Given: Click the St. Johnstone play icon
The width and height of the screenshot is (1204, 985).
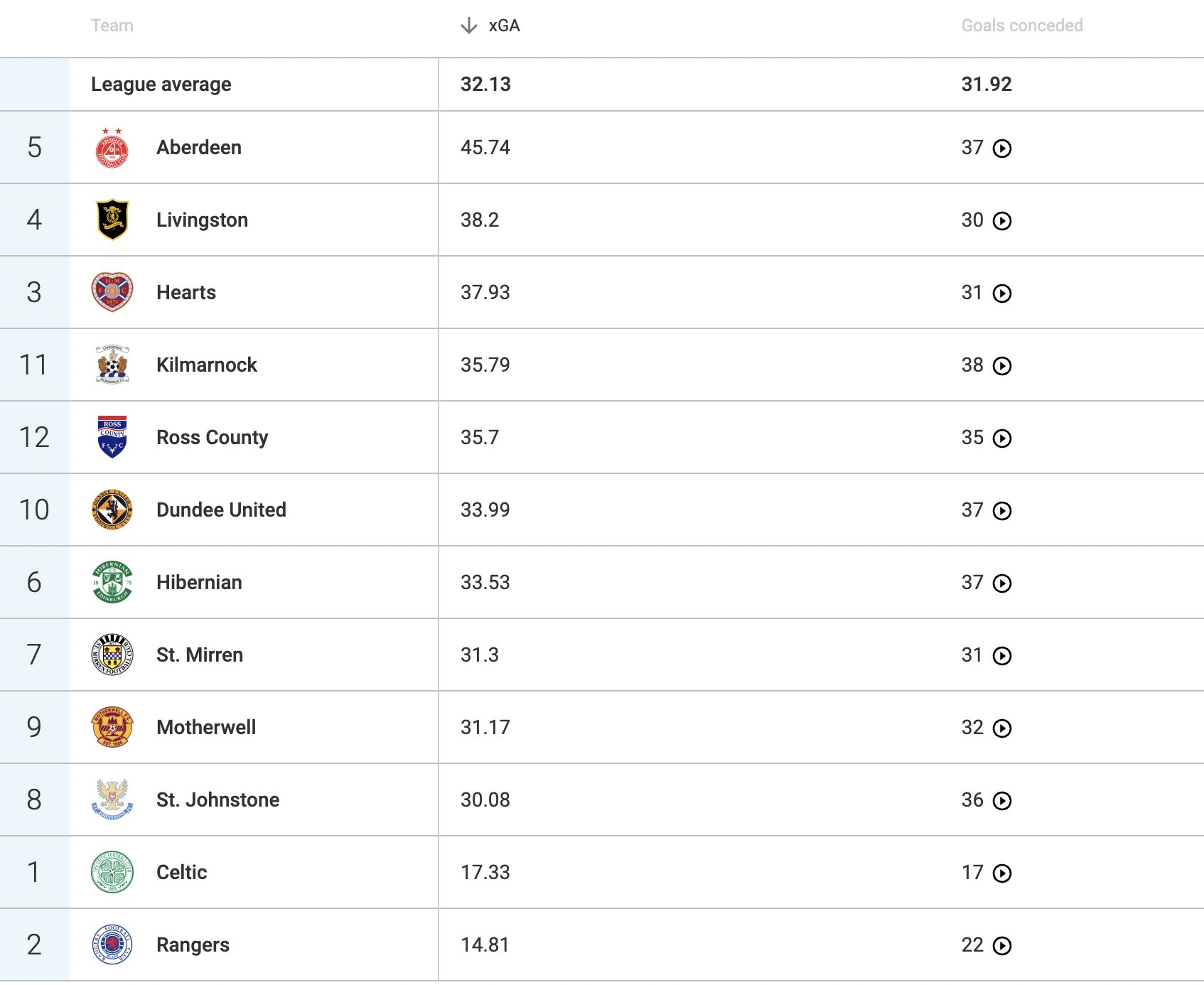Looking at the screenshot, I should click(x=1002, y=801).
